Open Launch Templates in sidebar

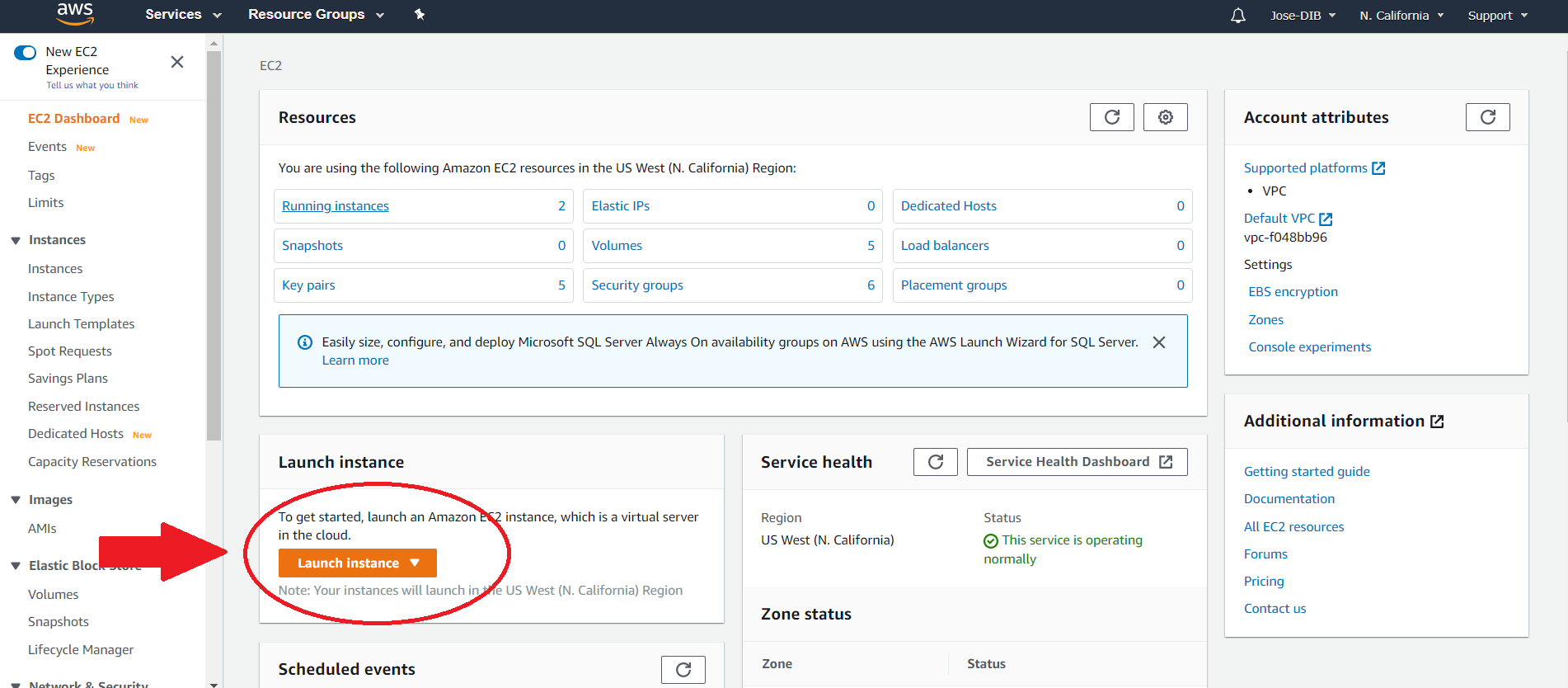point(81,324)
